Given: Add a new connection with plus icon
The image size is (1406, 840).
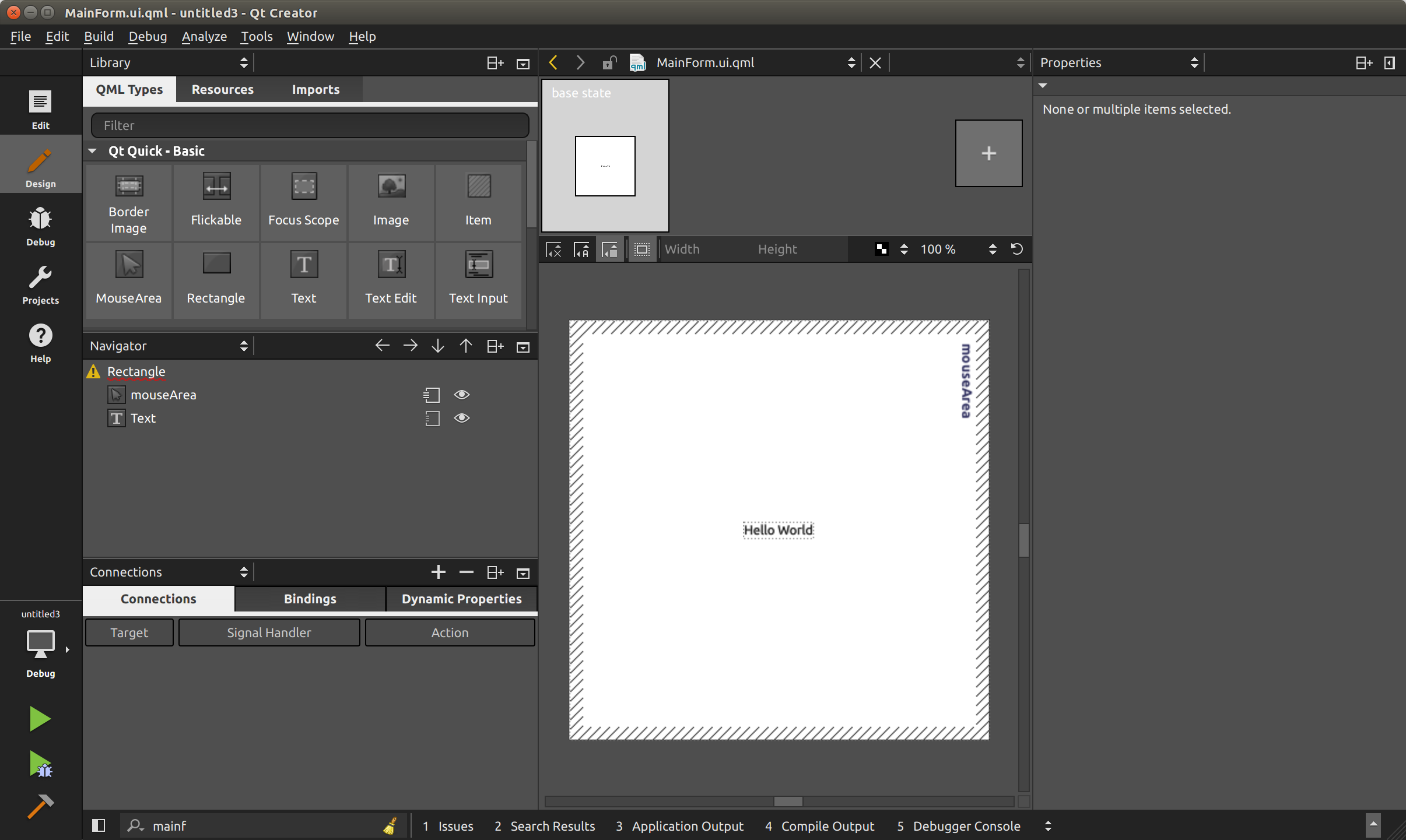Looking at the screenshot, I should (438, 572).
